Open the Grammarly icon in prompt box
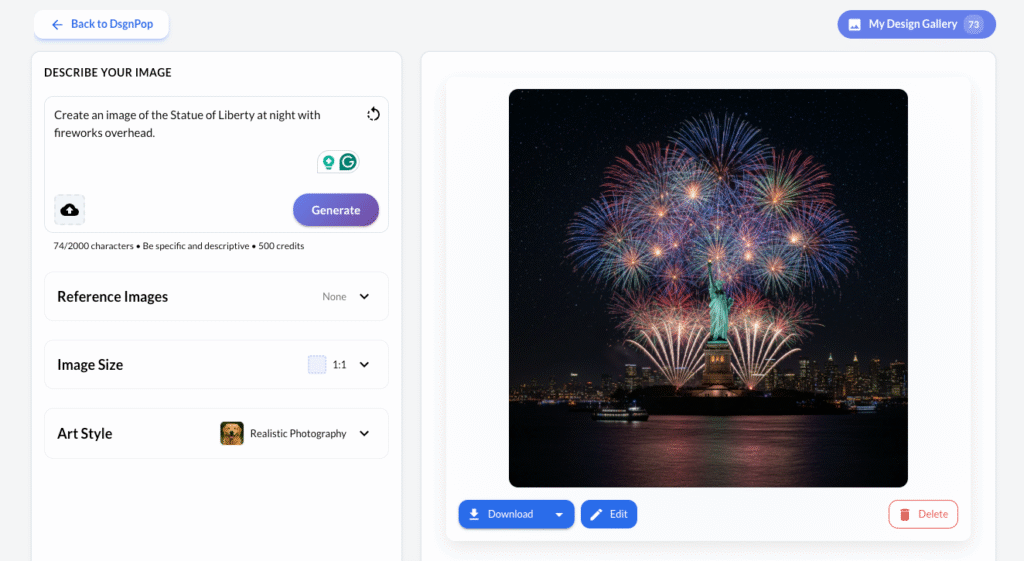This screenshot has height=561, width=1024. [348, 162]
